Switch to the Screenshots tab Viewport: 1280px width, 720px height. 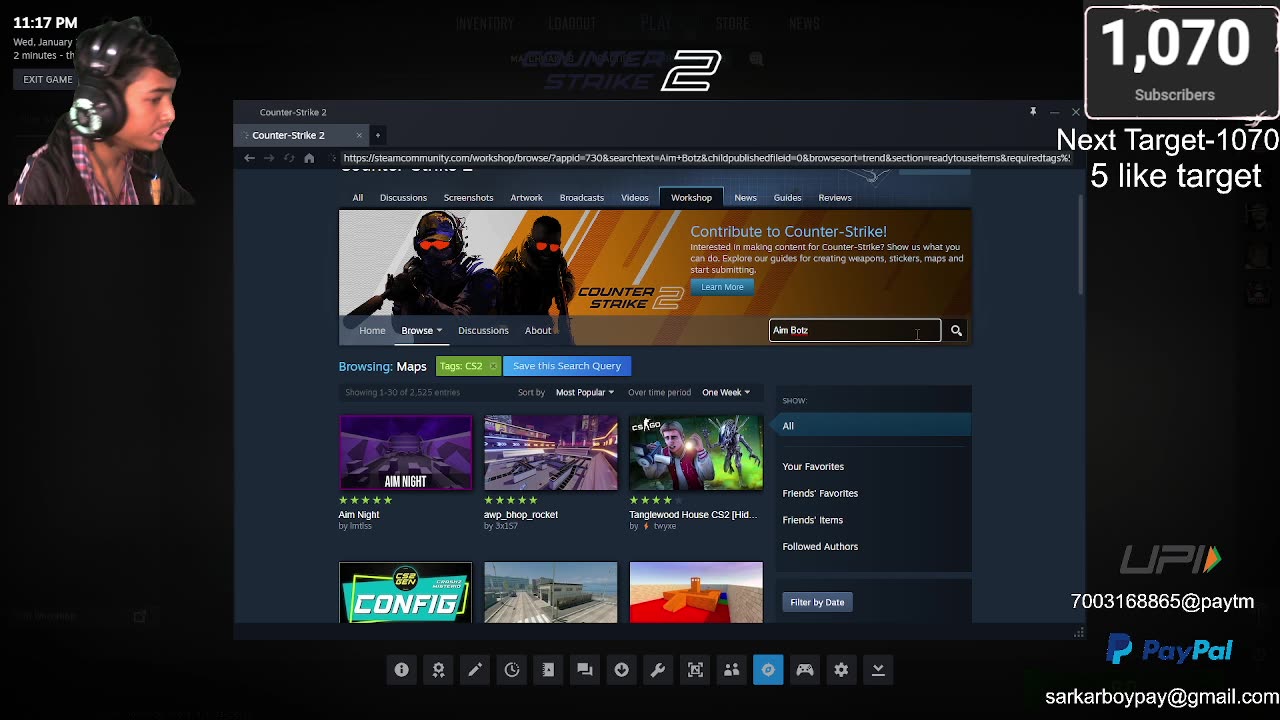468,198
